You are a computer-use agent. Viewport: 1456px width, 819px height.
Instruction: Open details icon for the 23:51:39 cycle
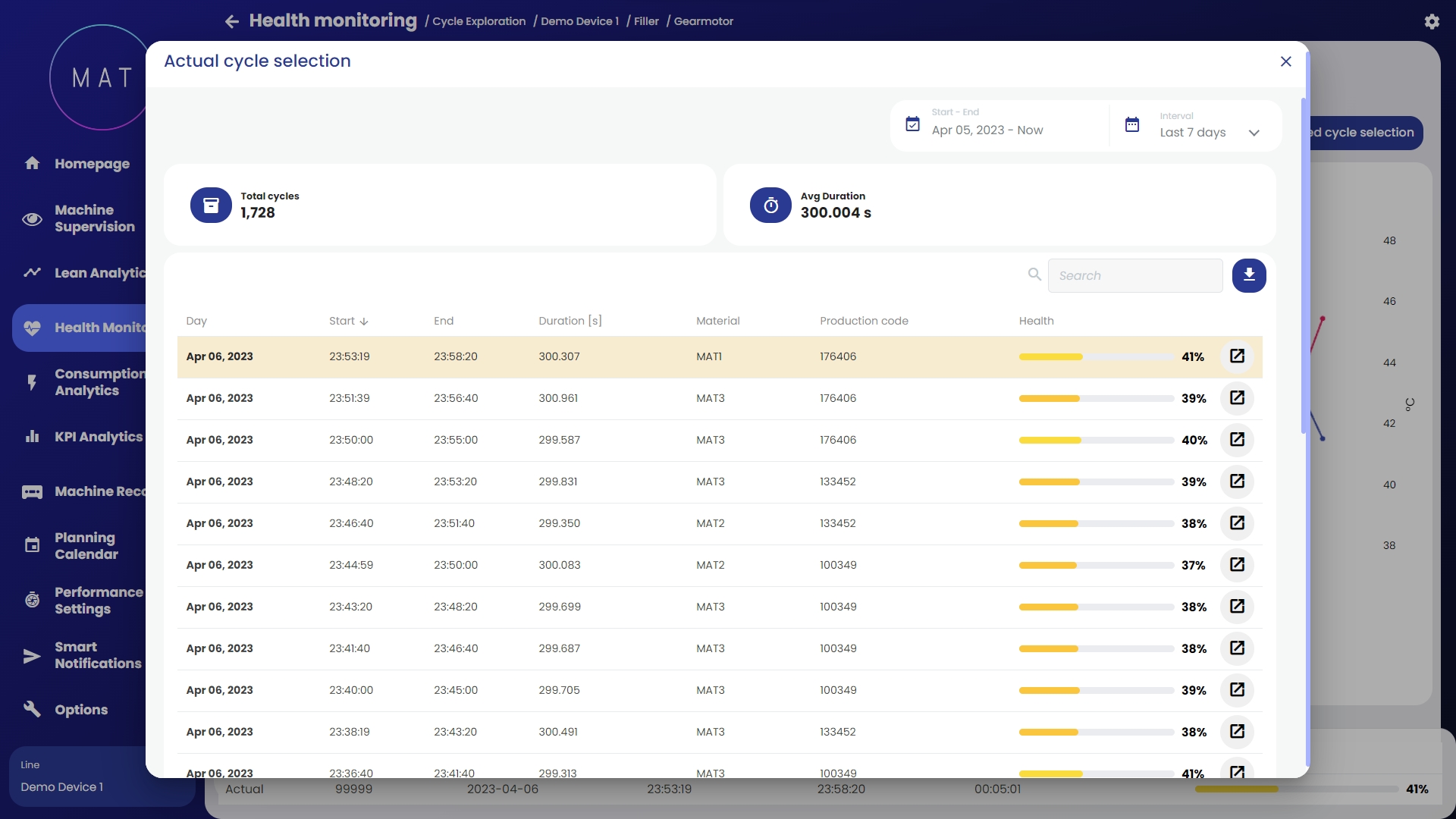click(x=1237, y=398)
